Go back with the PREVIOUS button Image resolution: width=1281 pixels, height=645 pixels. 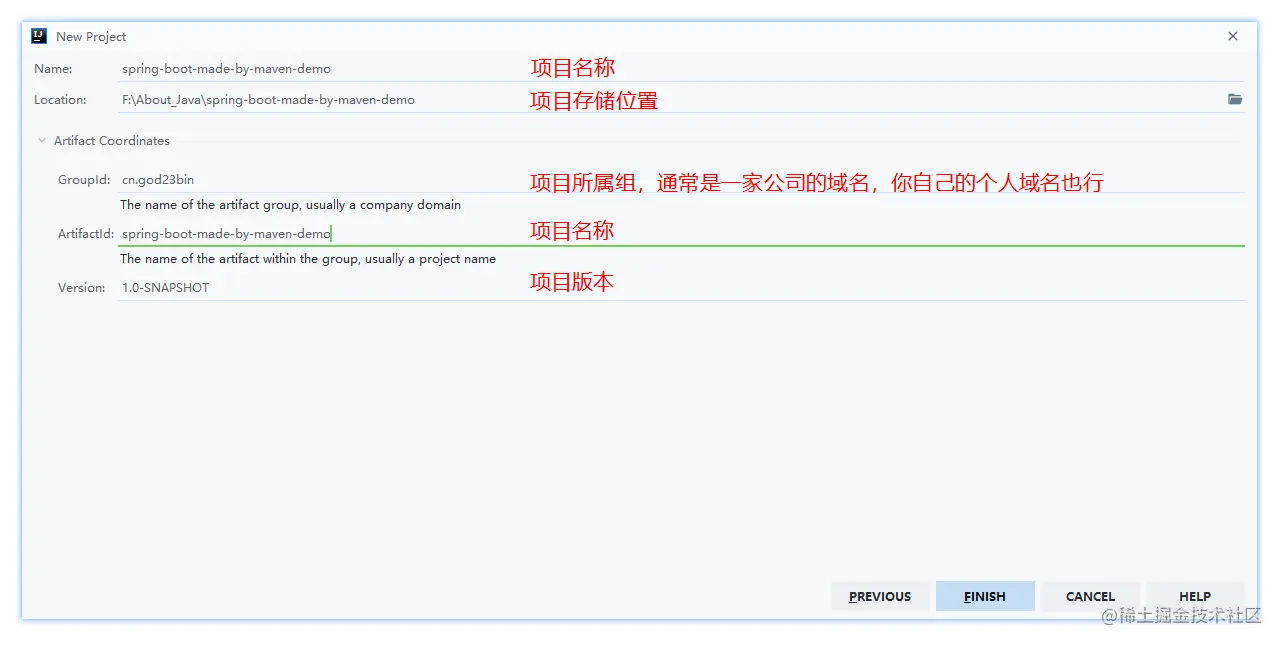(x=880, y=597)
